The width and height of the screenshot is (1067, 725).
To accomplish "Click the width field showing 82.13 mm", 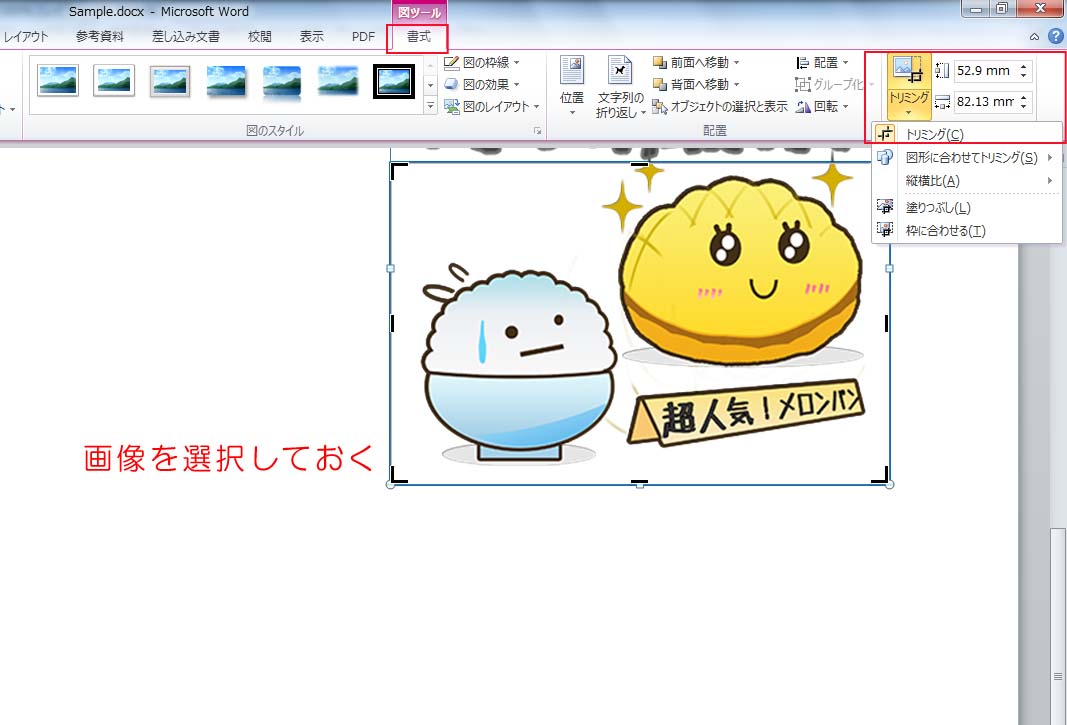I will click(985, 101).
